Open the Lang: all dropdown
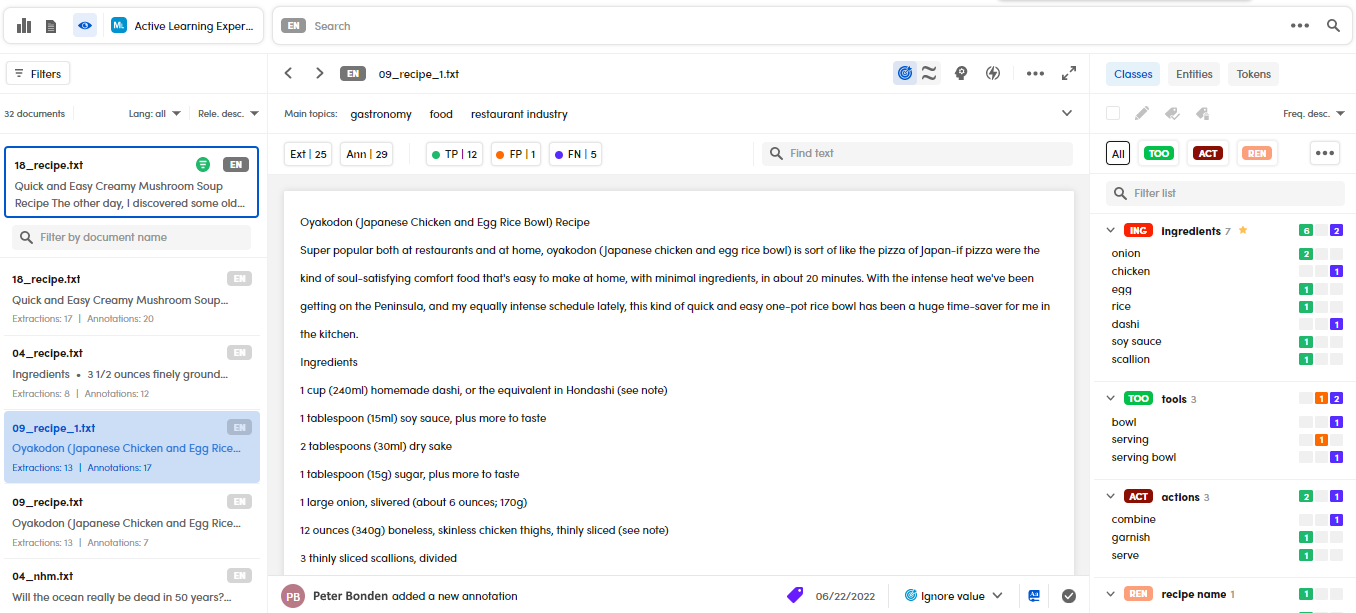Image resolution: width=1356 pixels, height=613 pixels. click(155, 114)
